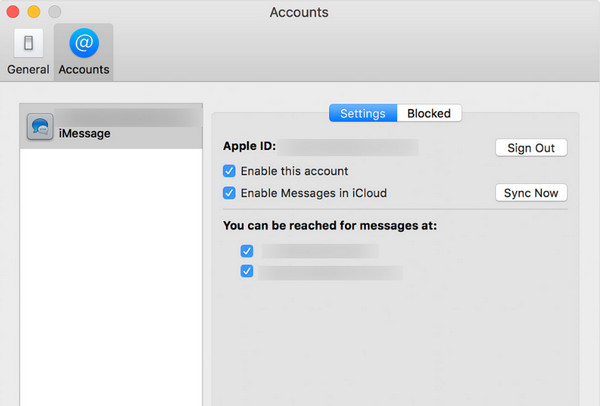Open the General preferences pane
The height and width of the screenshot is (406, 600).
tap(28, 52)
